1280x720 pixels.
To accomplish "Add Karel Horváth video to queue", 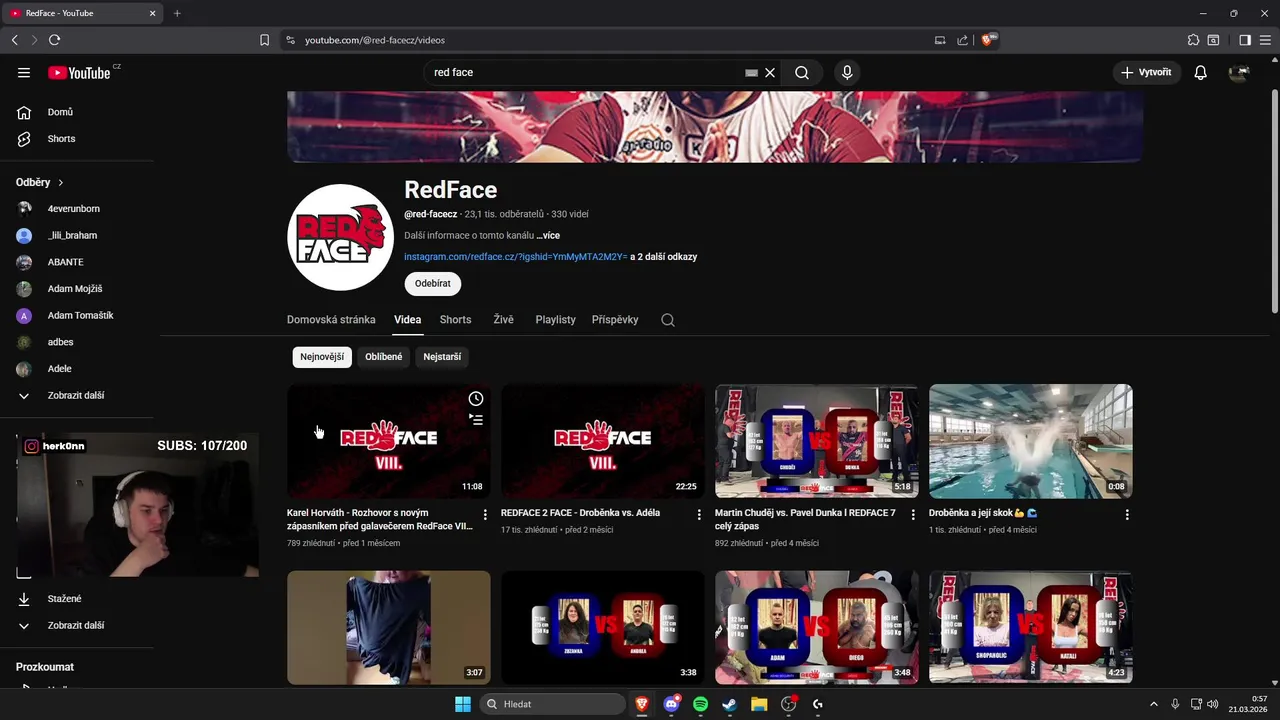I will tap(476, 420).
